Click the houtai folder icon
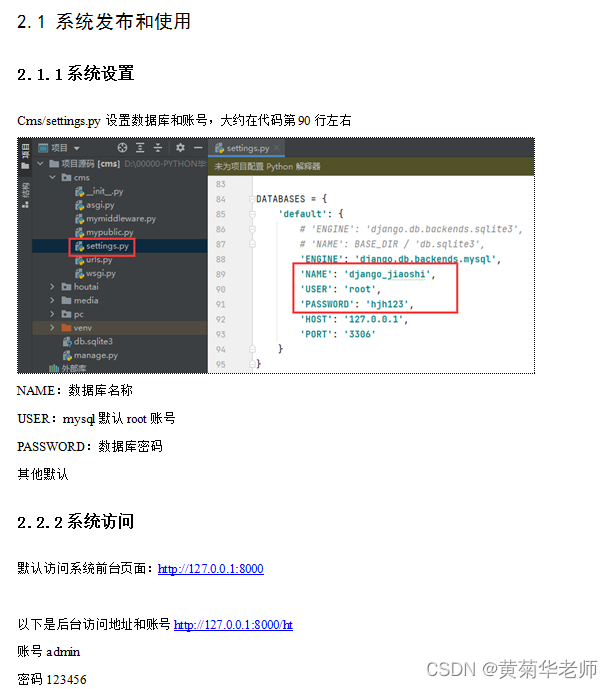613x689 pixels. click(66, 286)
